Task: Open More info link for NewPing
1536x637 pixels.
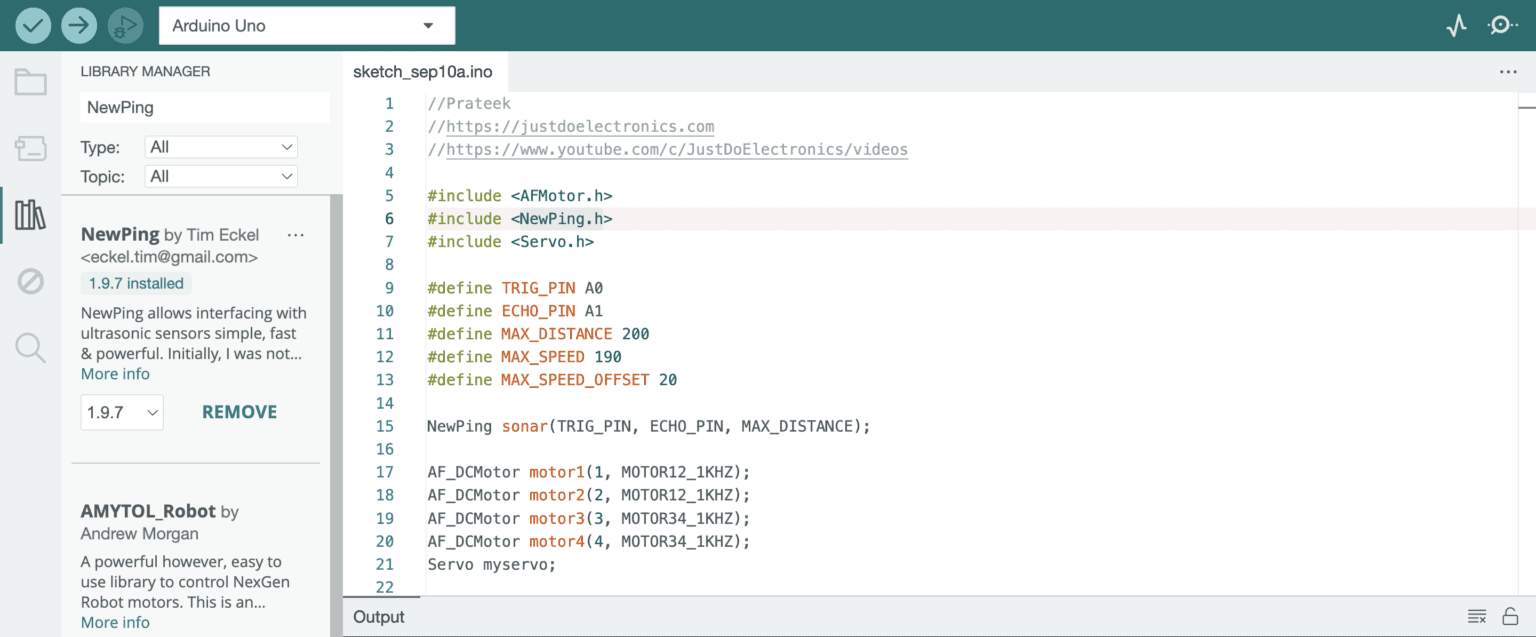Action: click(x=115, y=374)
